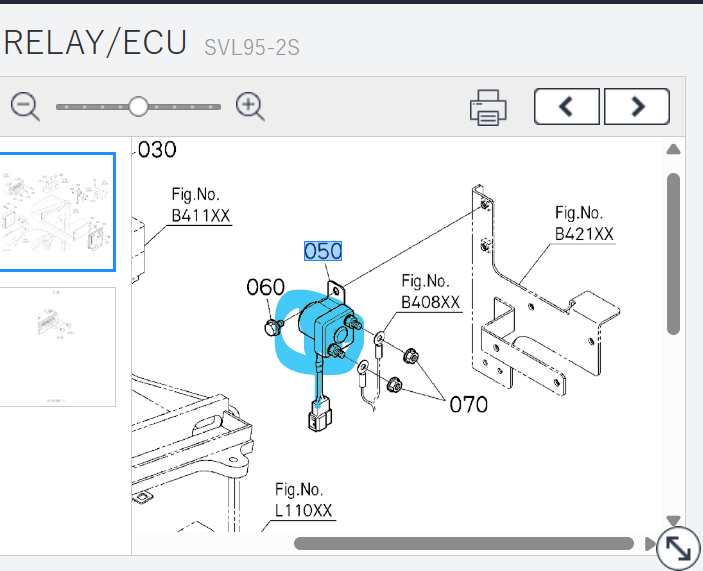Open Fig.No. B421XX reference

click(x=584, y=223)
